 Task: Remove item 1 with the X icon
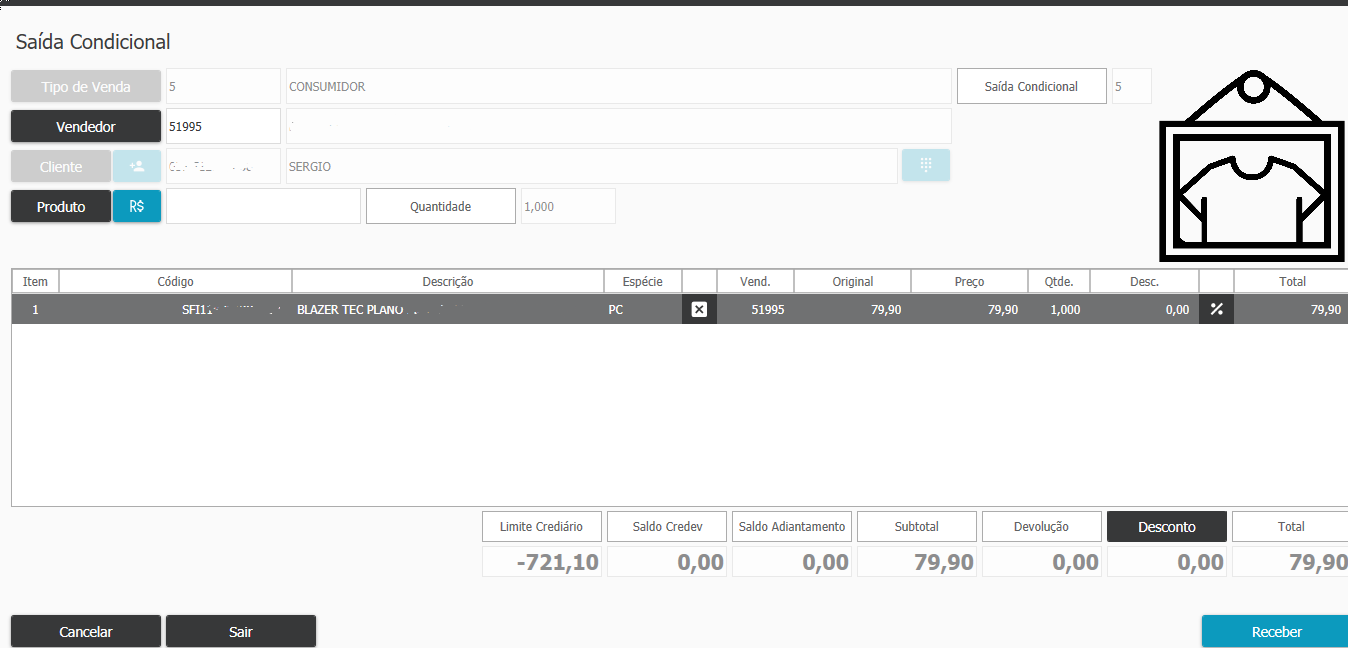click(699, 309)
